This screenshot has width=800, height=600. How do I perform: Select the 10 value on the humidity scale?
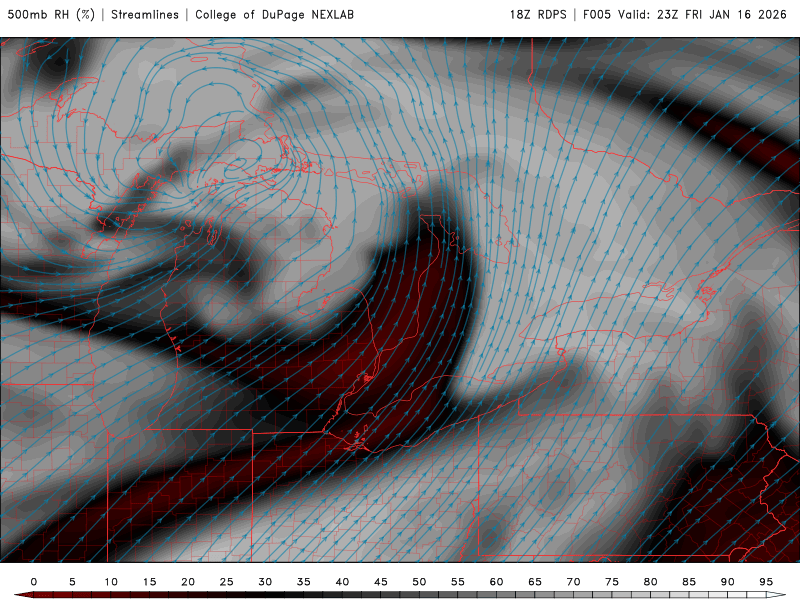click(x=111, y=582)
